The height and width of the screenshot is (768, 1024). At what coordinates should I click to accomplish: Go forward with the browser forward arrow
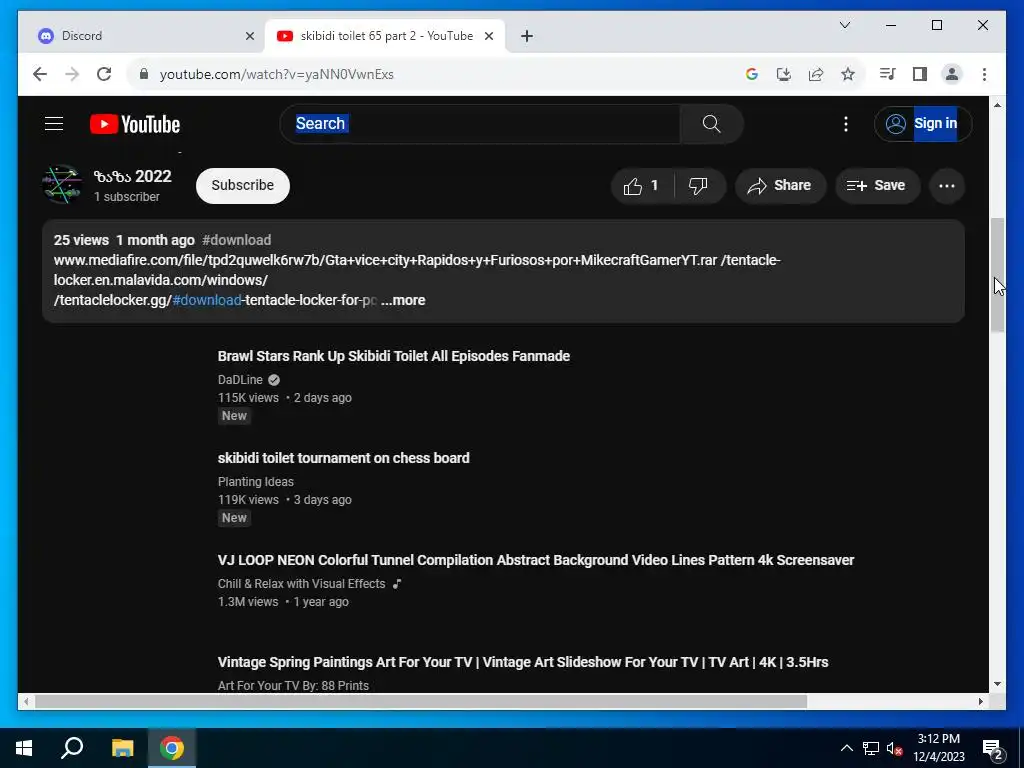72,74
